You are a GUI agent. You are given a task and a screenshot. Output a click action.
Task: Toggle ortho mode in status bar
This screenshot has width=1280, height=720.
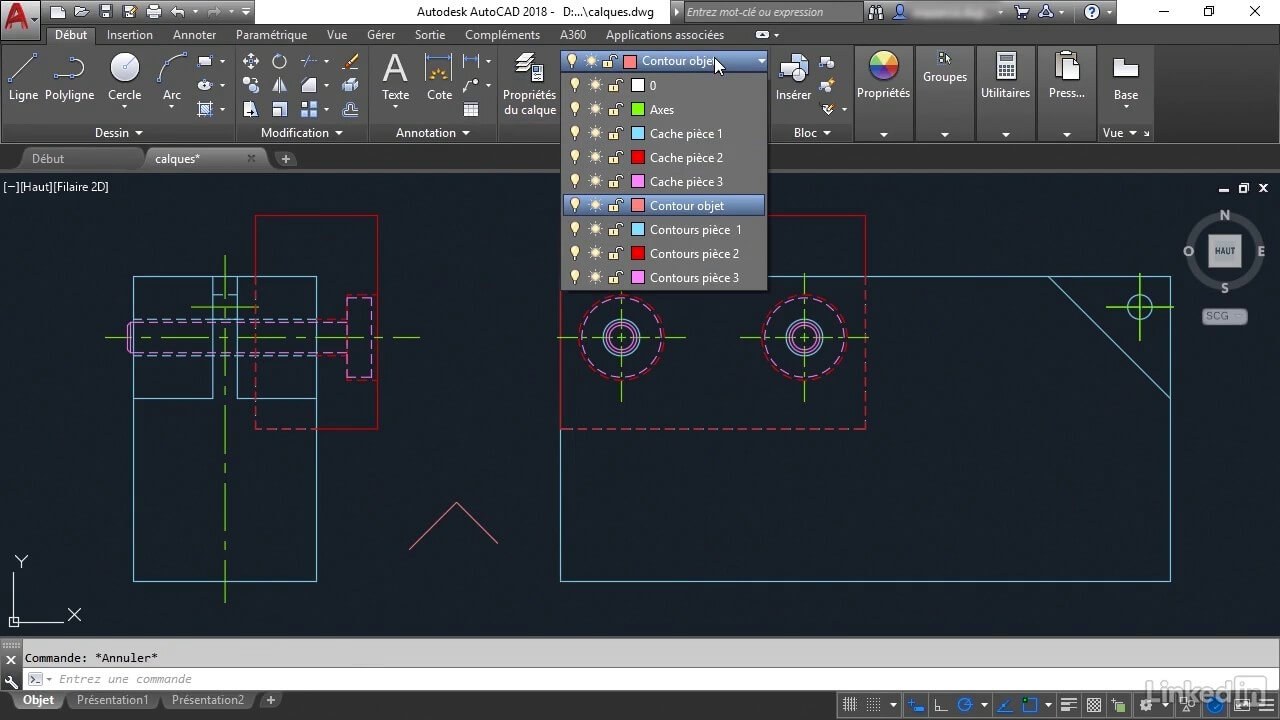coord(941,704)
